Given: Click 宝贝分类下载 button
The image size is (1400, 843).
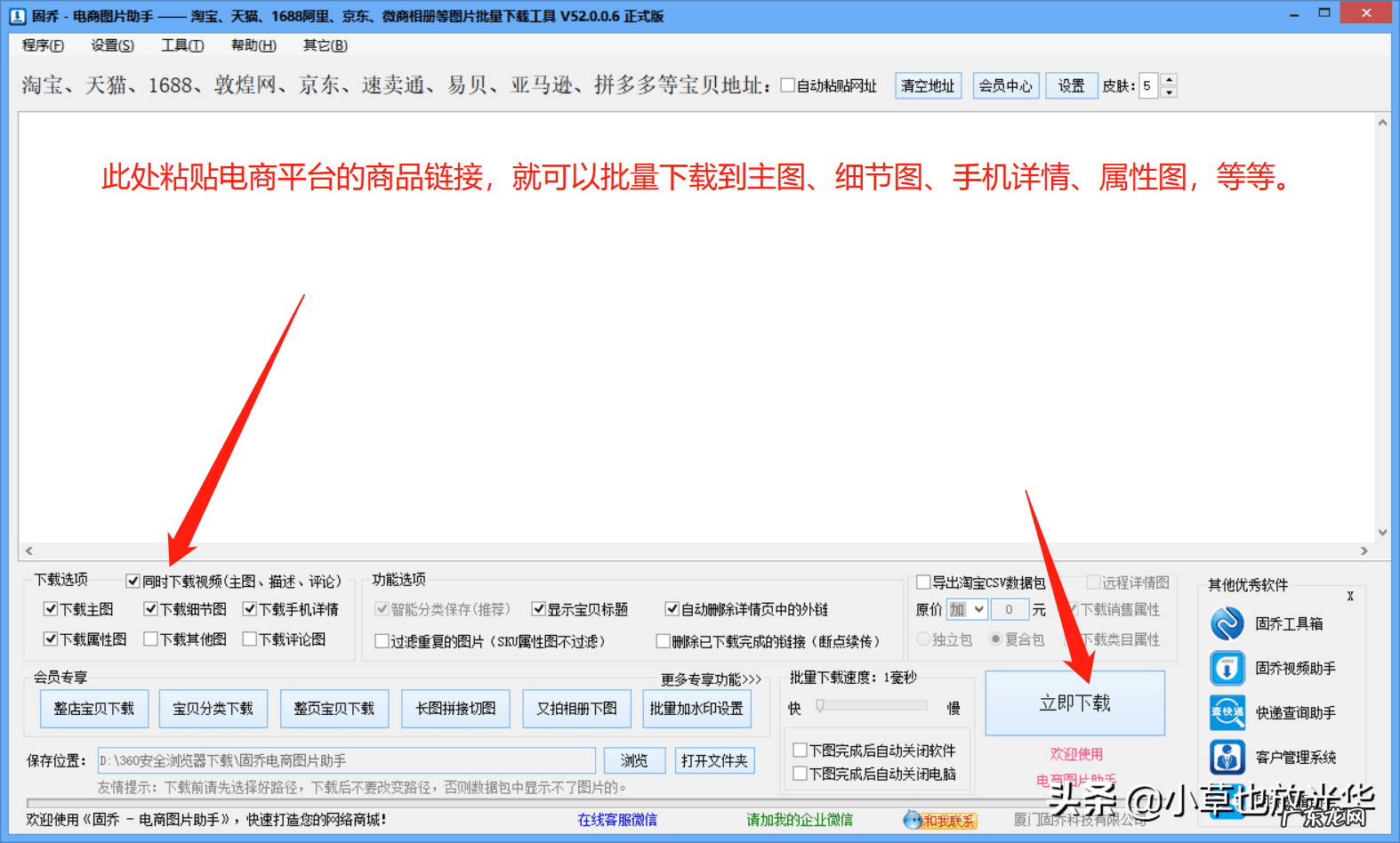Looking at the screenshot, I should tap(213, 709).
